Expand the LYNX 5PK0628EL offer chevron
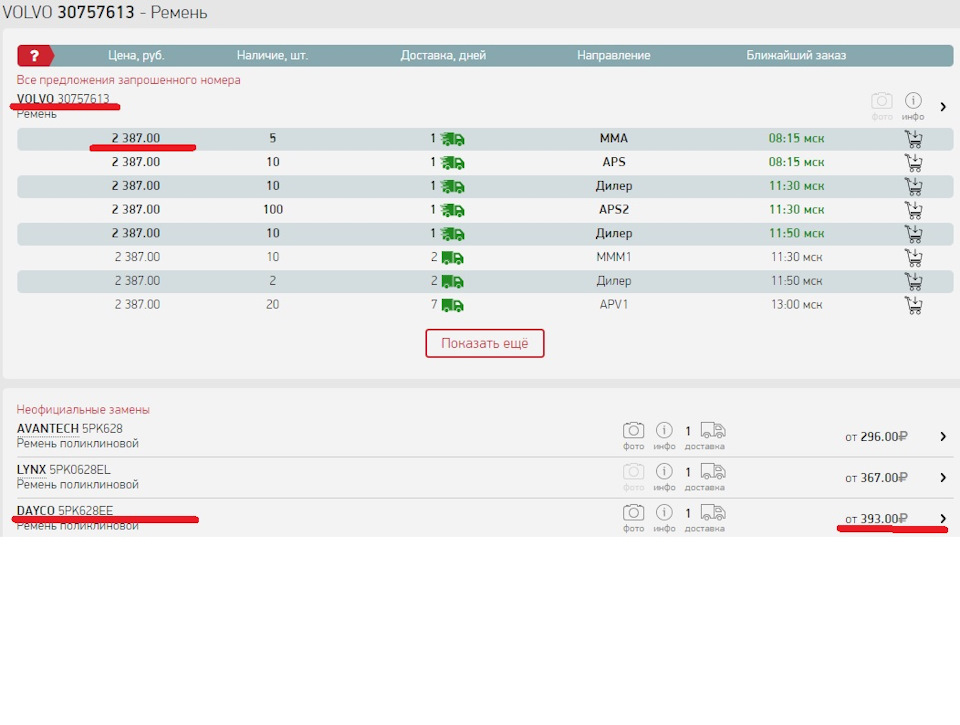This screenshot has height=725, width=960. click(x=942, y=478)
